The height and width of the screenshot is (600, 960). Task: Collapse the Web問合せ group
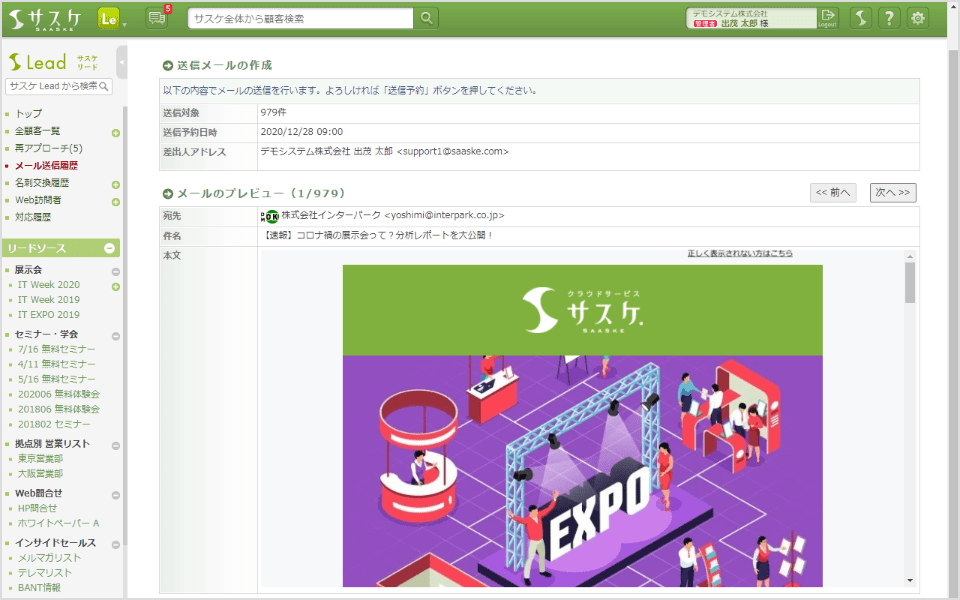116,495
